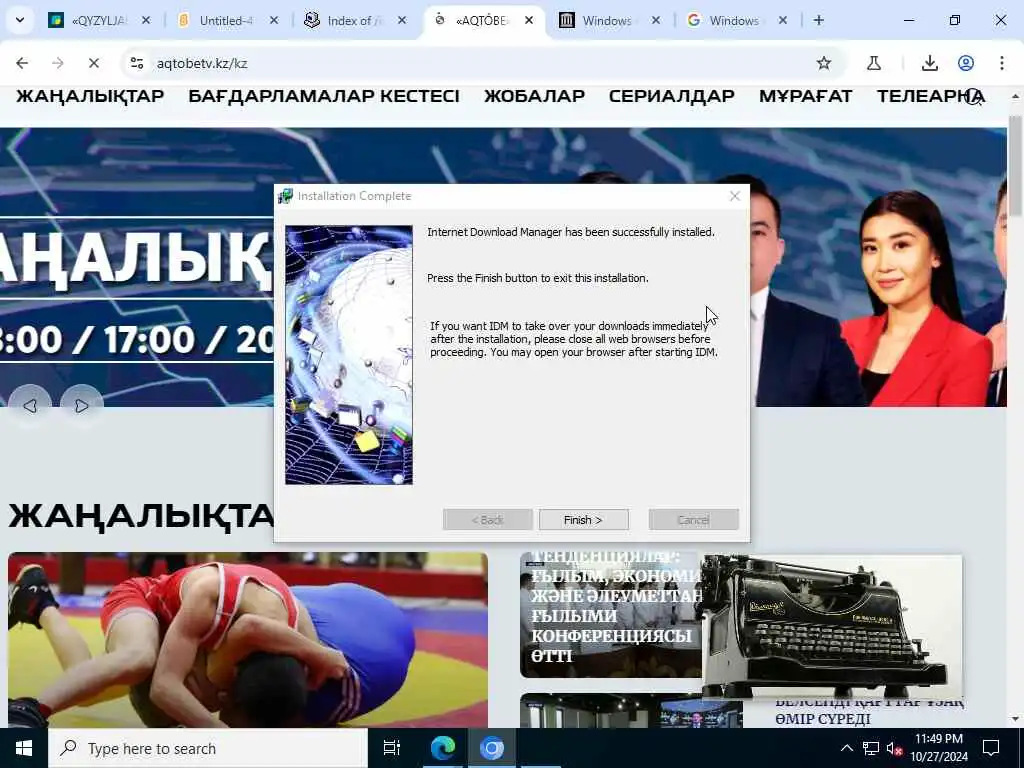1024x768 pixels.
Task: View site information icon in address bar
Action: point(137,63)
